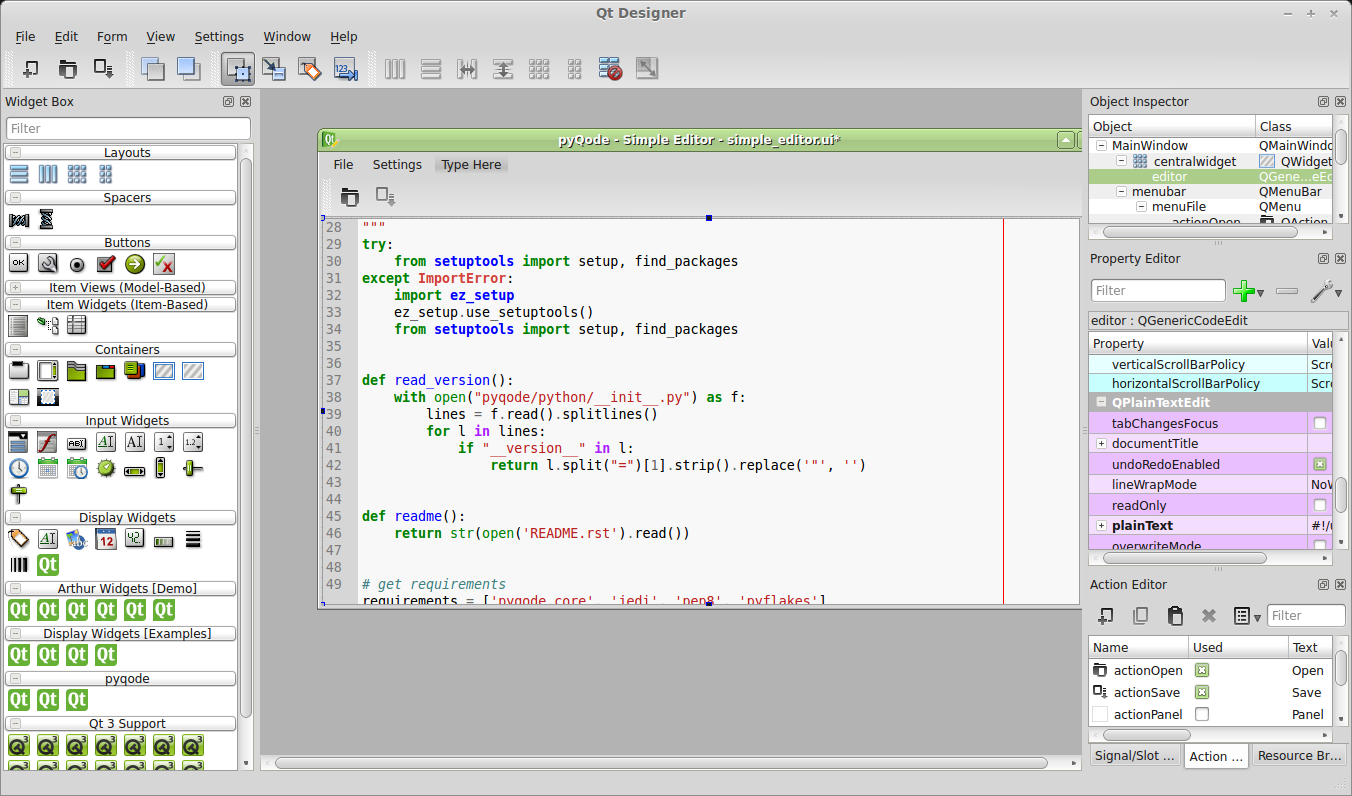
Task: Switch to Edit Signals/Slots mode
Action: pos(273,69)
